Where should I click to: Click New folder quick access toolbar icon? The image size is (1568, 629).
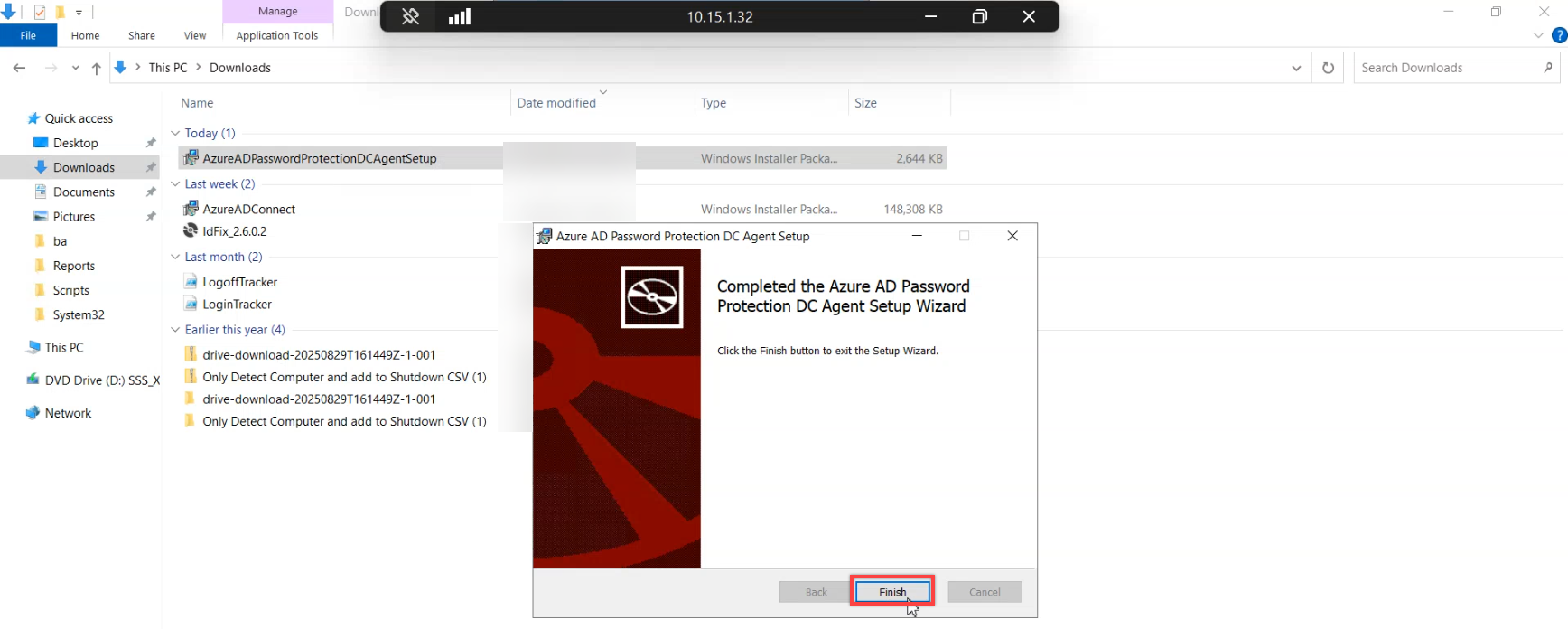(60, 13)
